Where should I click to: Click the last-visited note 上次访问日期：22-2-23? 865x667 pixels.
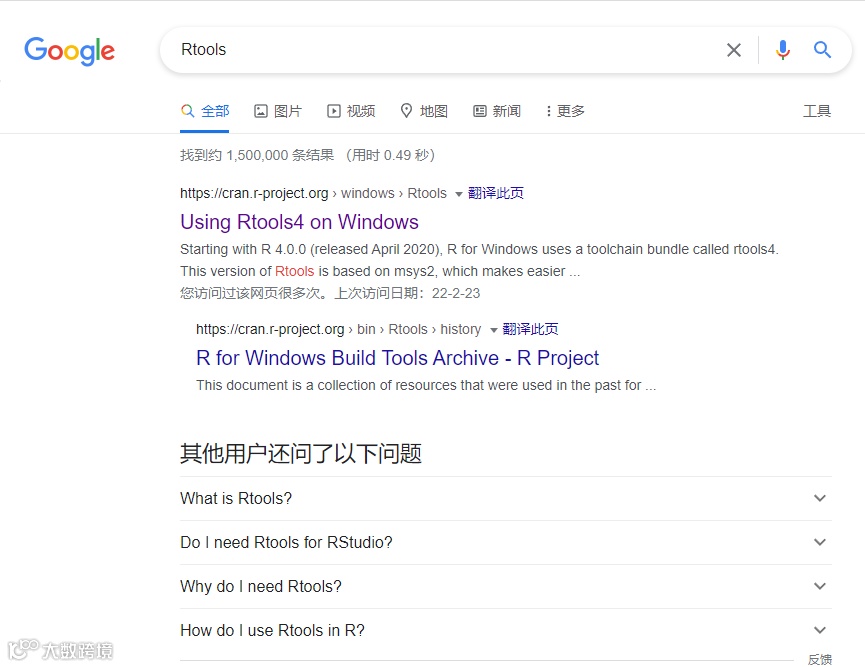(407, 293)
